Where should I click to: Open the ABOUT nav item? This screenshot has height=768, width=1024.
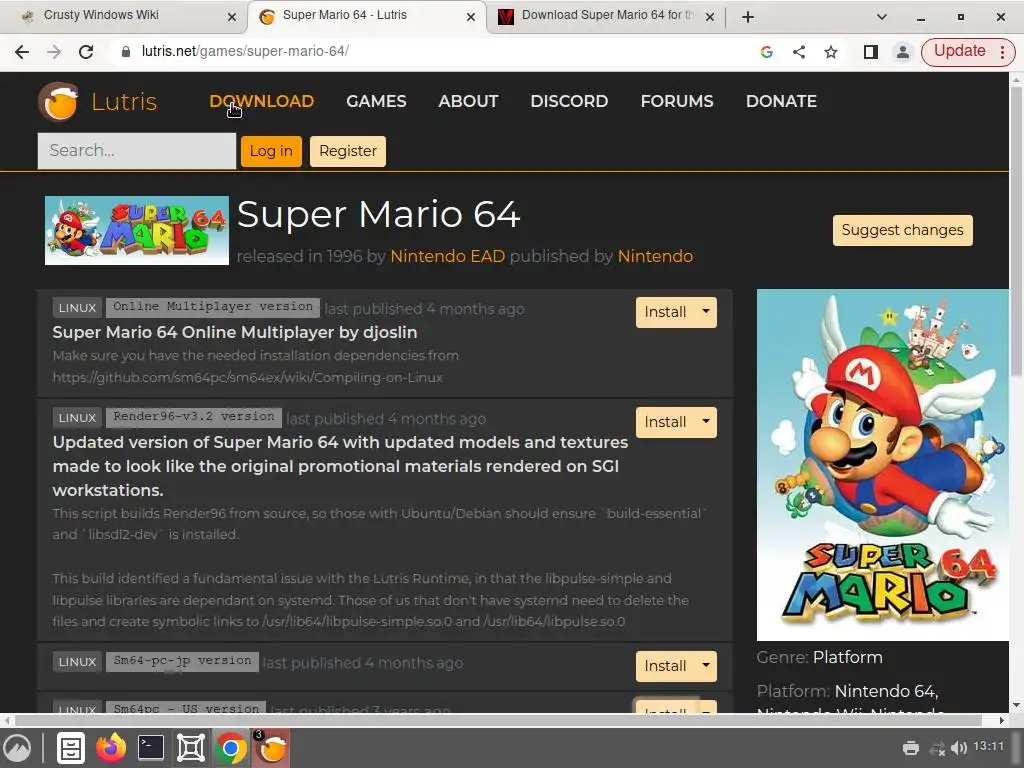468,101
